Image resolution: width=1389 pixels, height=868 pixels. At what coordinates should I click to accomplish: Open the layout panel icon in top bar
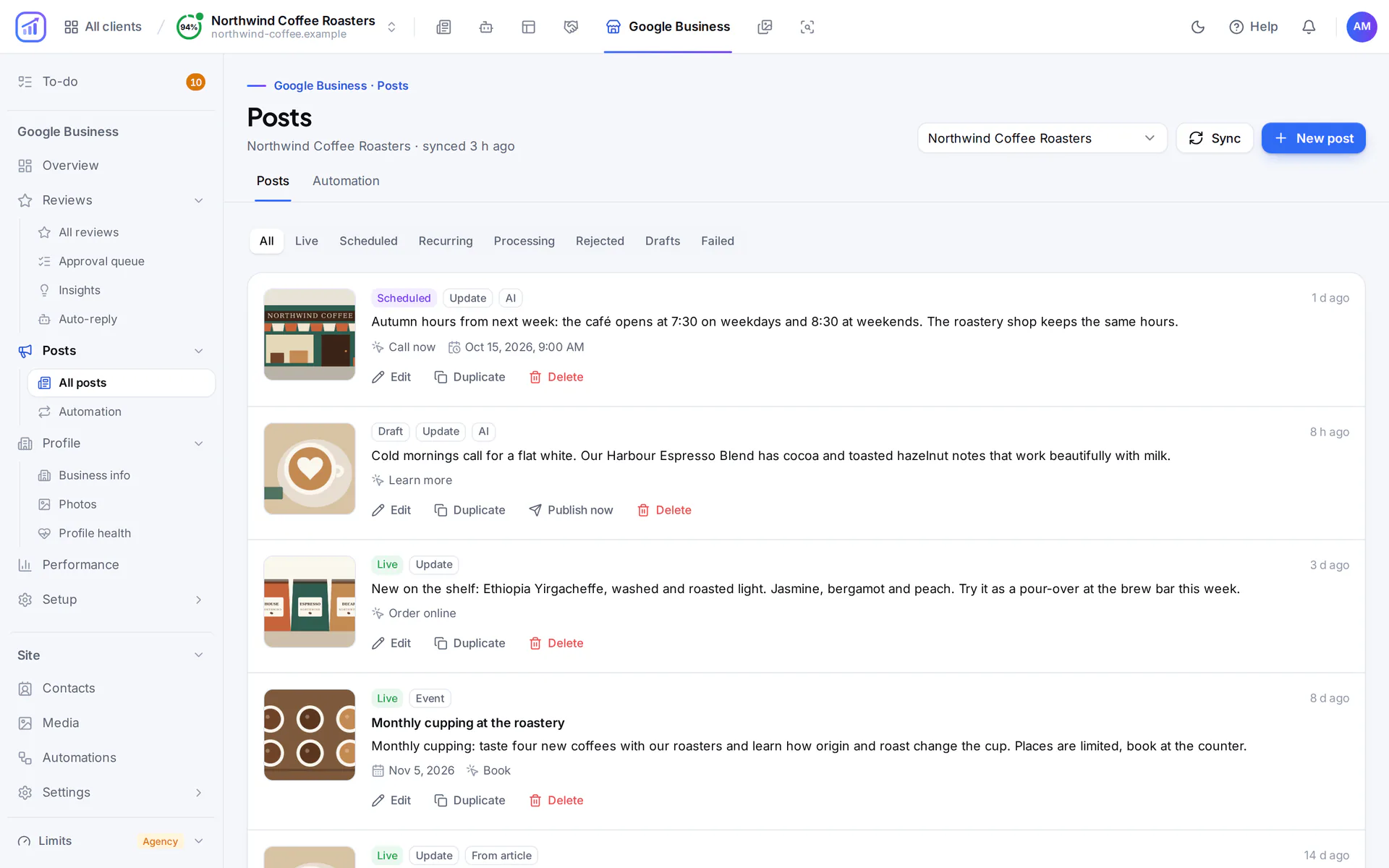click(x=528, y=27)
